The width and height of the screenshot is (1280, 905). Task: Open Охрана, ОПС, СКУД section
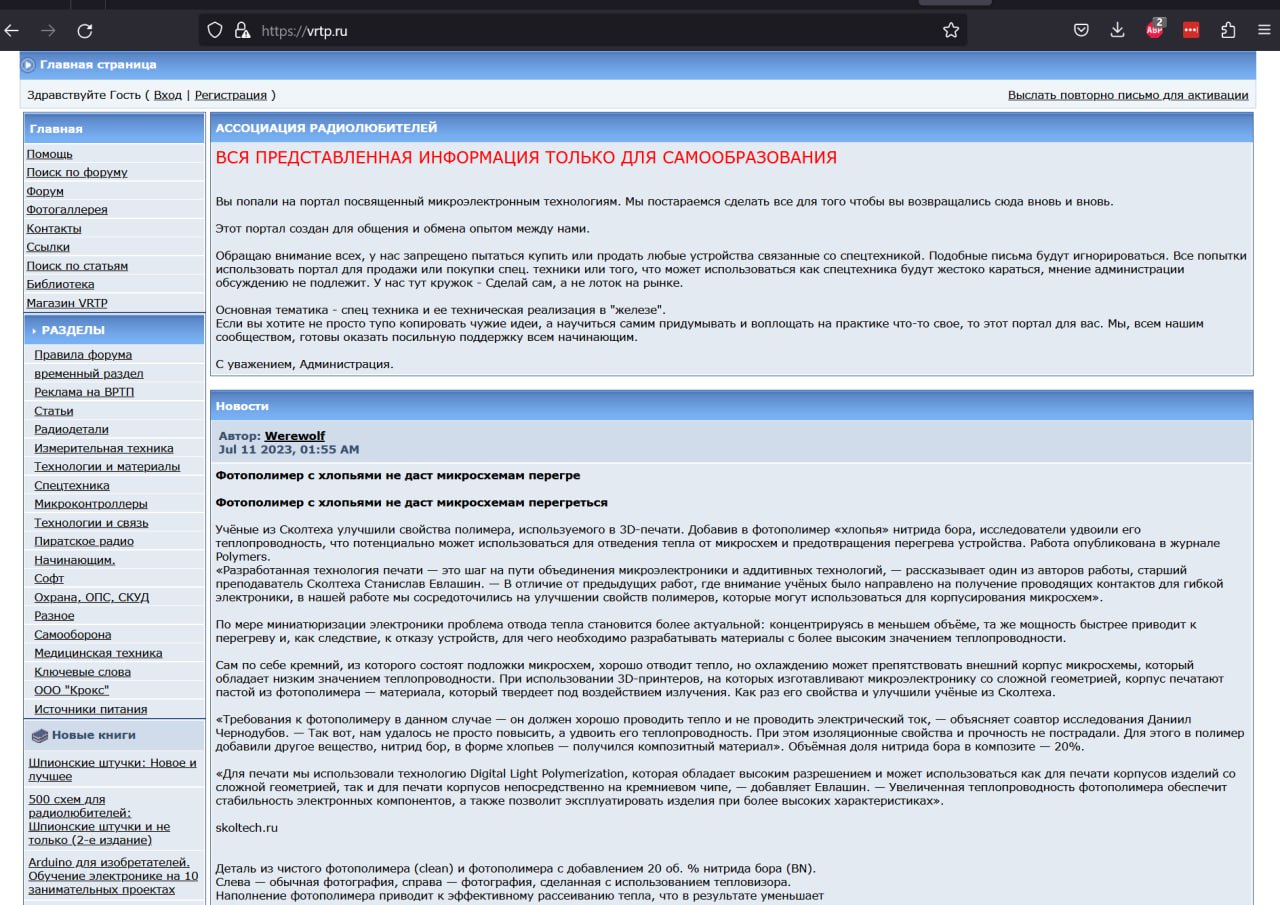(92, 597)
